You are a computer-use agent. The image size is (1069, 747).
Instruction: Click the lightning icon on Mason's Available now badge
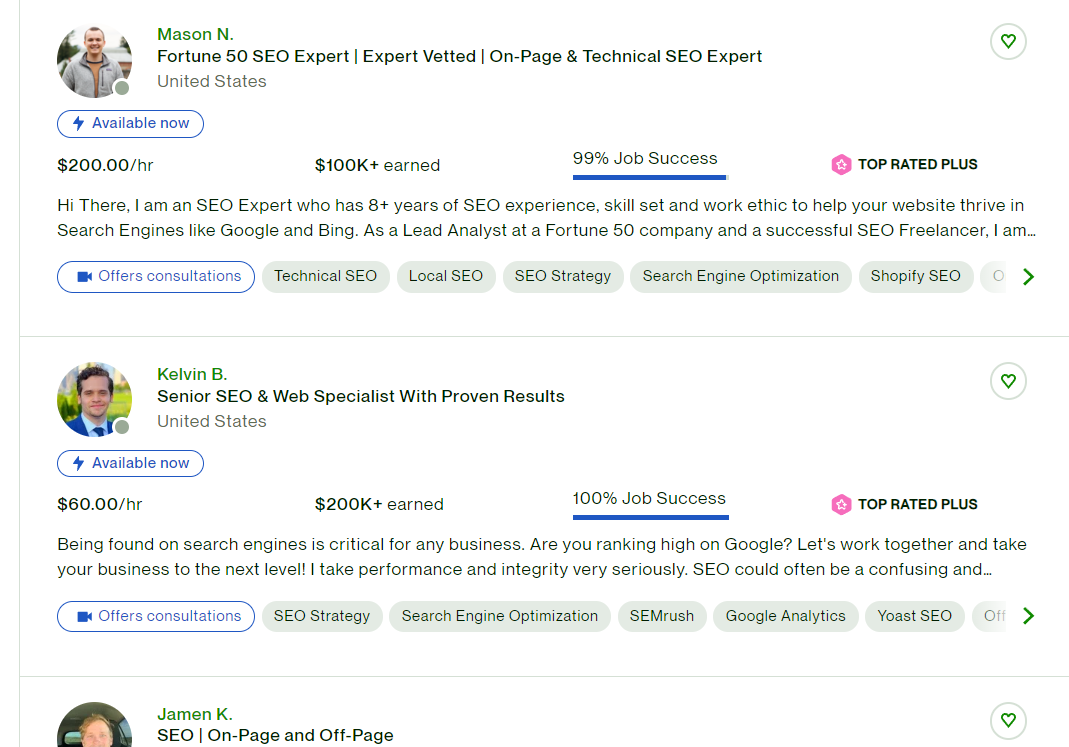pos(79,124)
